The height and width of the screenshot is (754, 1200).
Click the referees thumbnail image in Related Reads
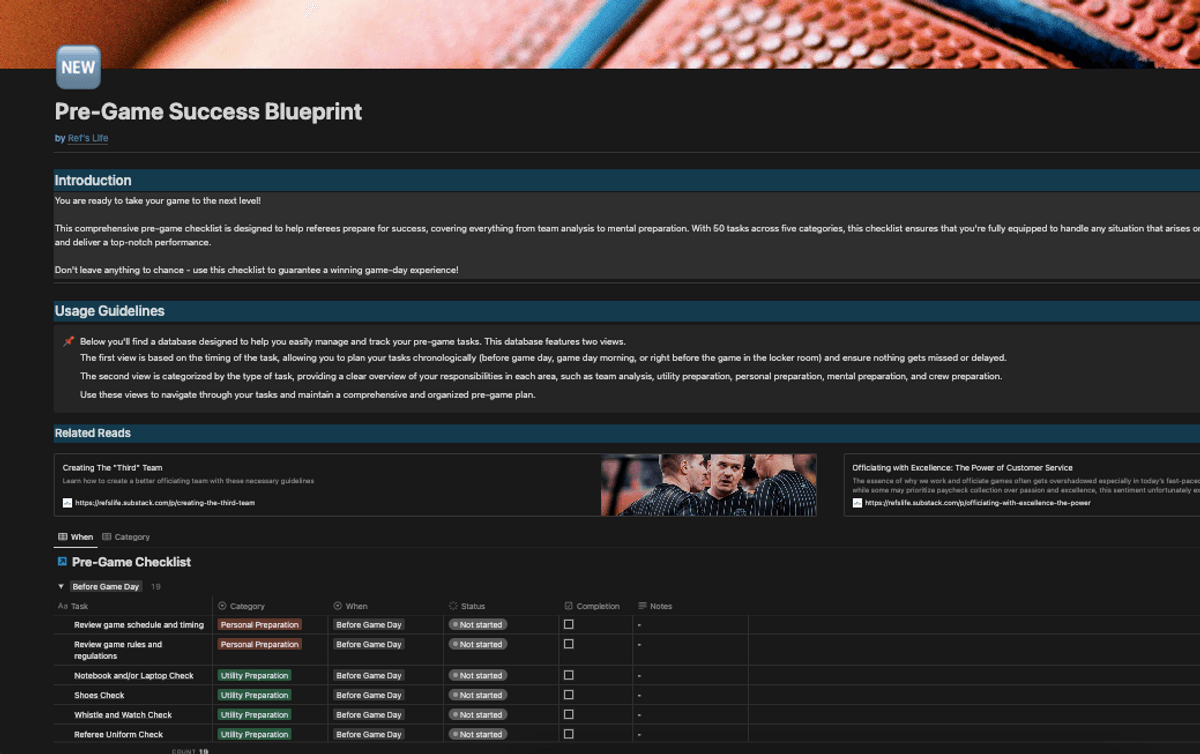[708, 485]
